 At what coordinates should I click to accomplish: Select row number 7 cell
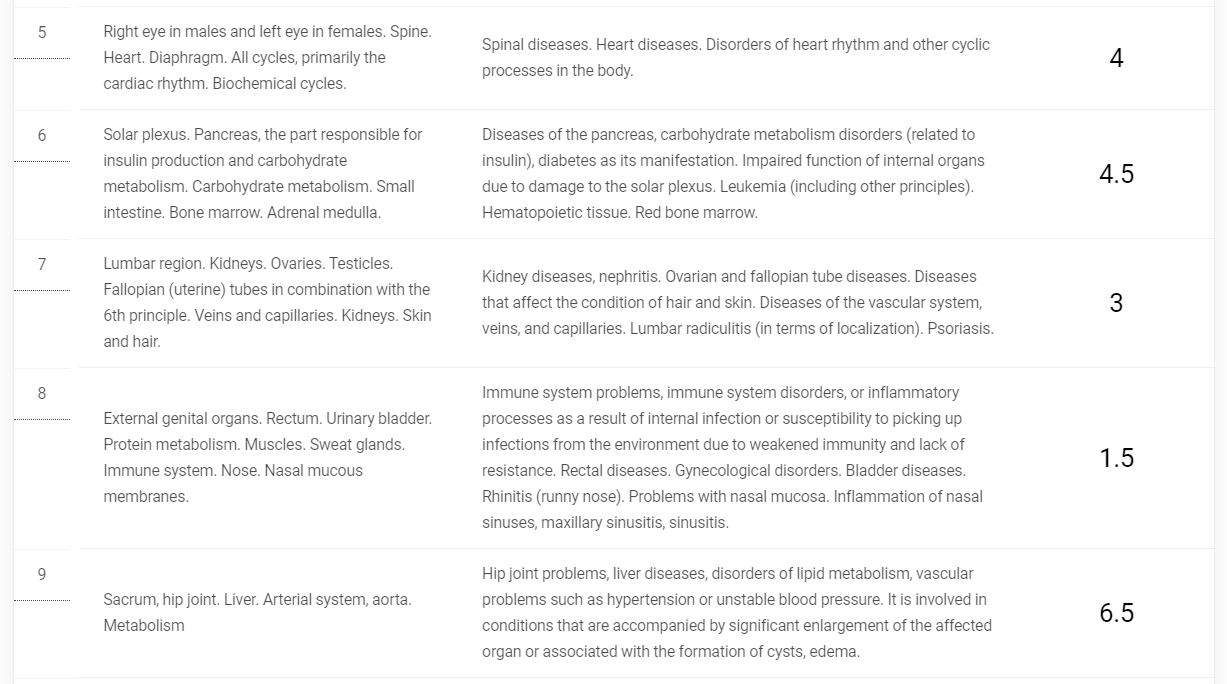(42, 265)
